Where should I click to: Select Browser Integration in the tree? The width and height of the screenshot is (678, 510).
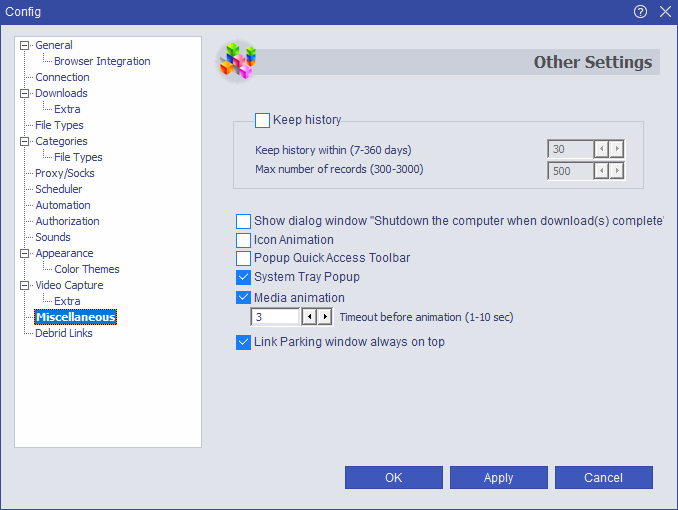102,61
